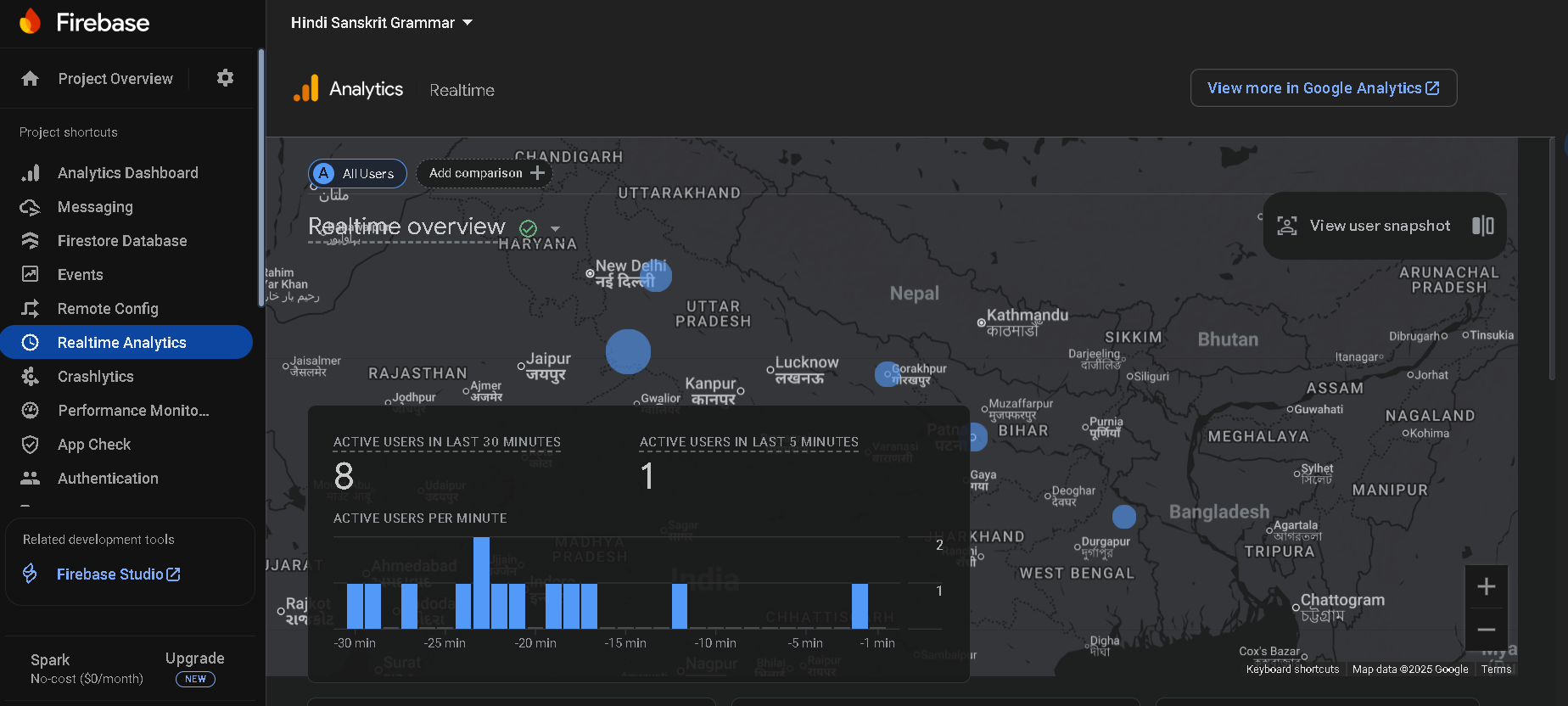Click the Spark No-cost plan label

click(87, 669)
